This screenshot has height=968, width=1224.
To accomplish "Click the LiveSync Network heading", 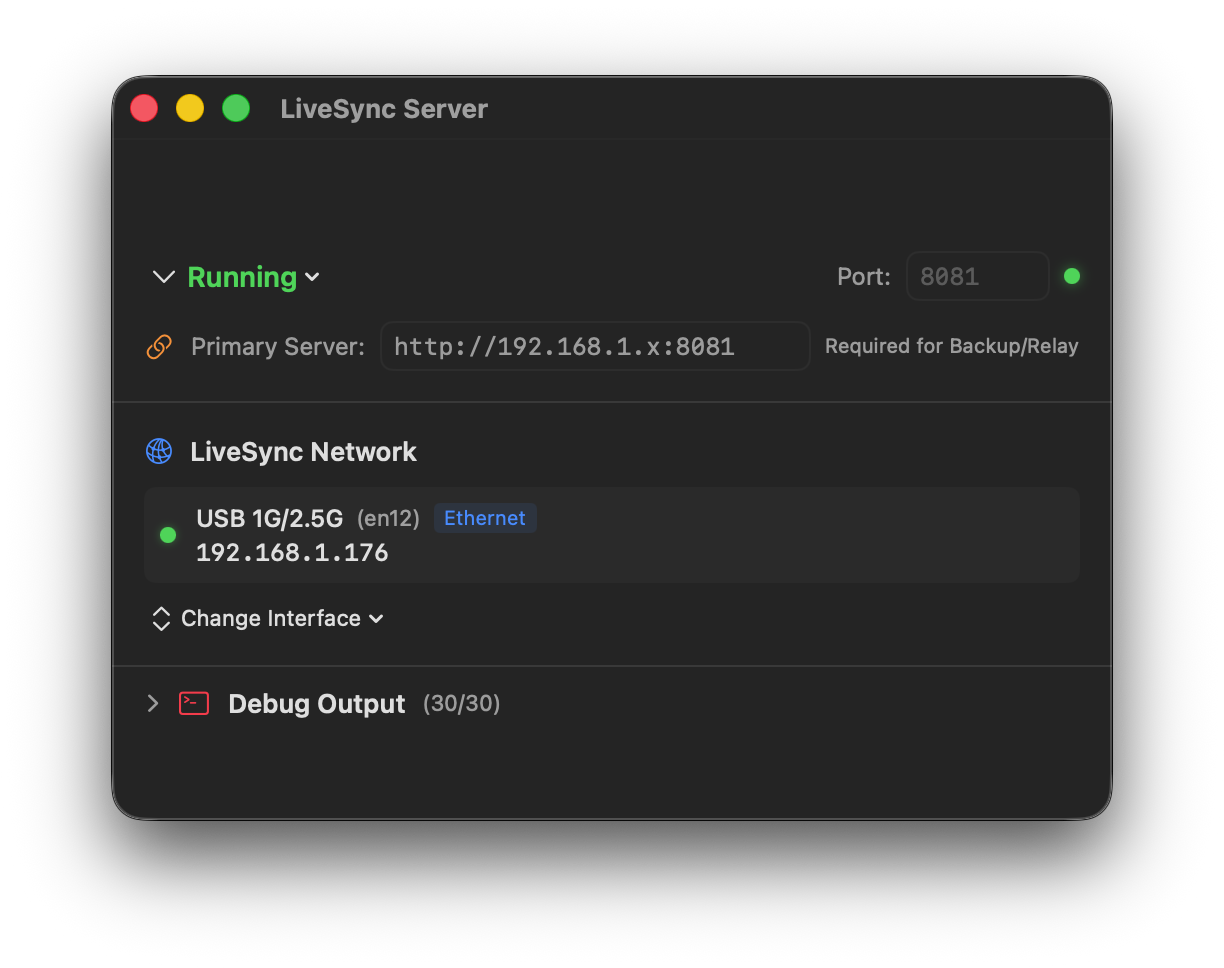I will pyautogui.click(x=303, y=452).
